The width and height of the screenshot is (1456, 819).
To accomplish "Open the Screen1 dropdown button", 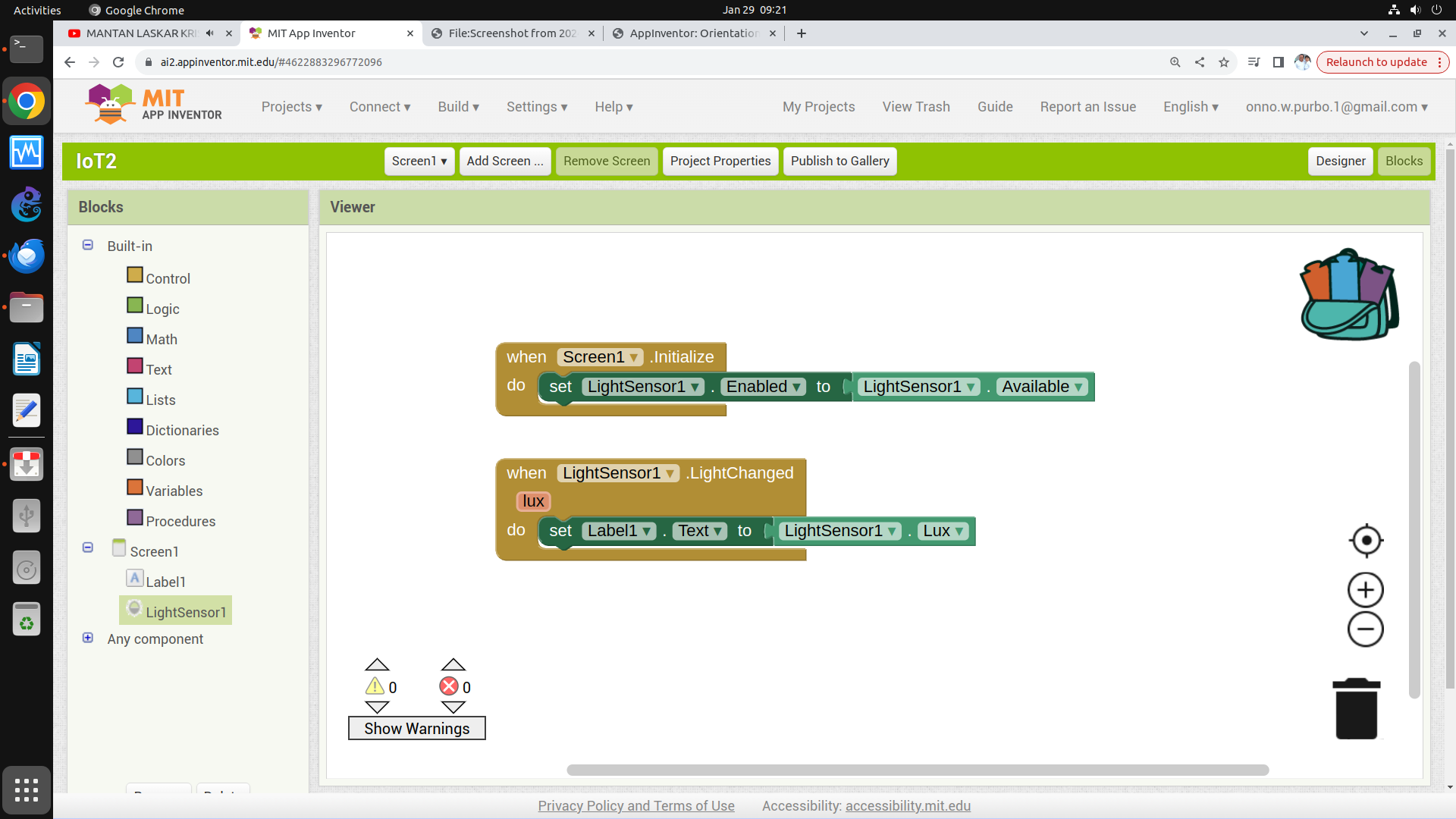I will pos(419,161).
